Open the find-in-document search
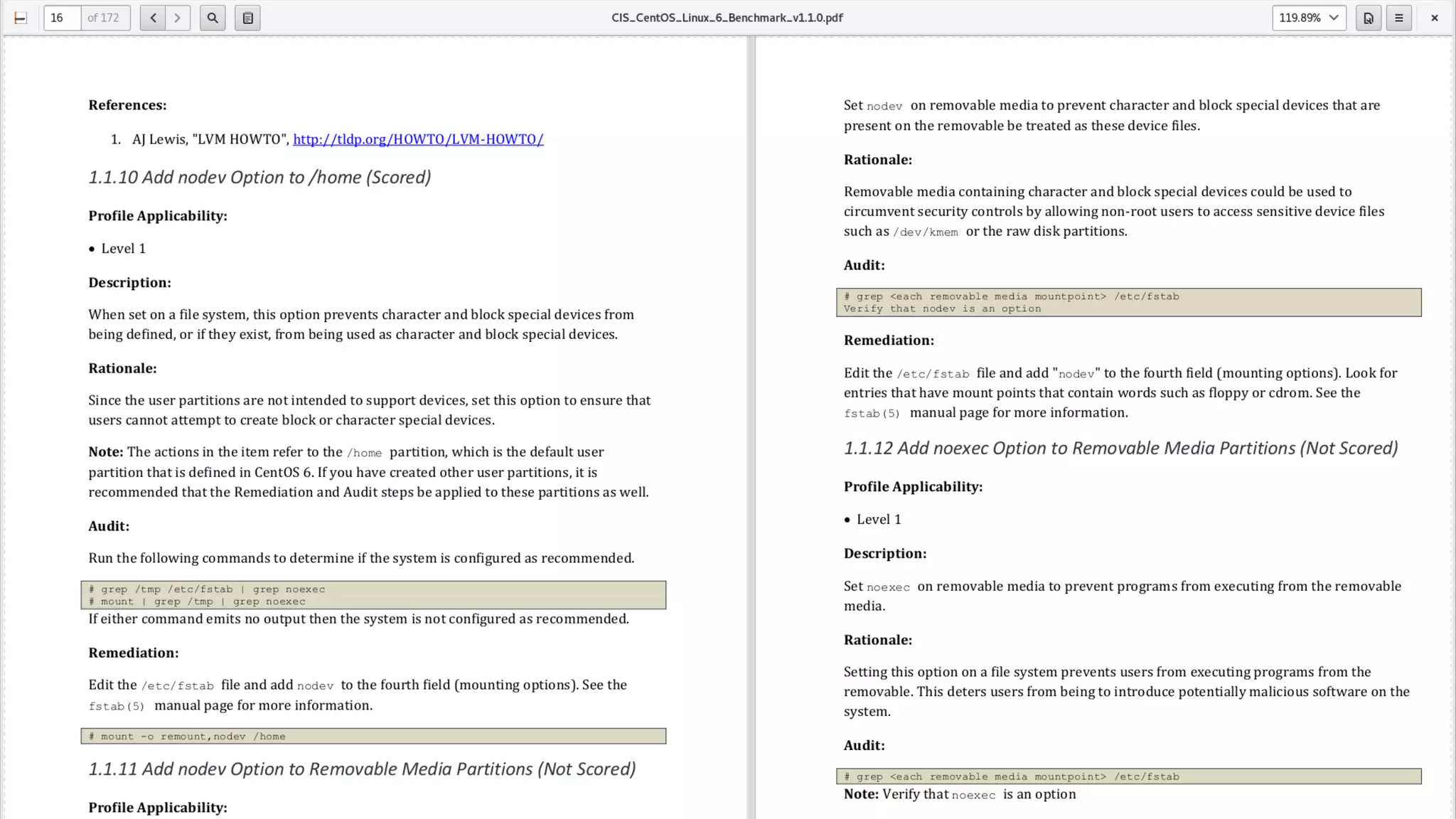 pos(213,18)
